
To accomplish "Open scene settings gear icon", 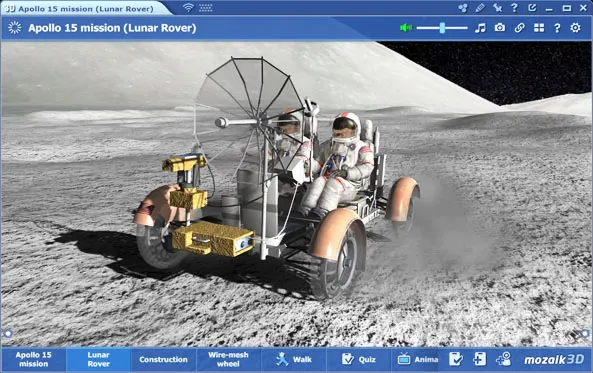I will 575,28.
